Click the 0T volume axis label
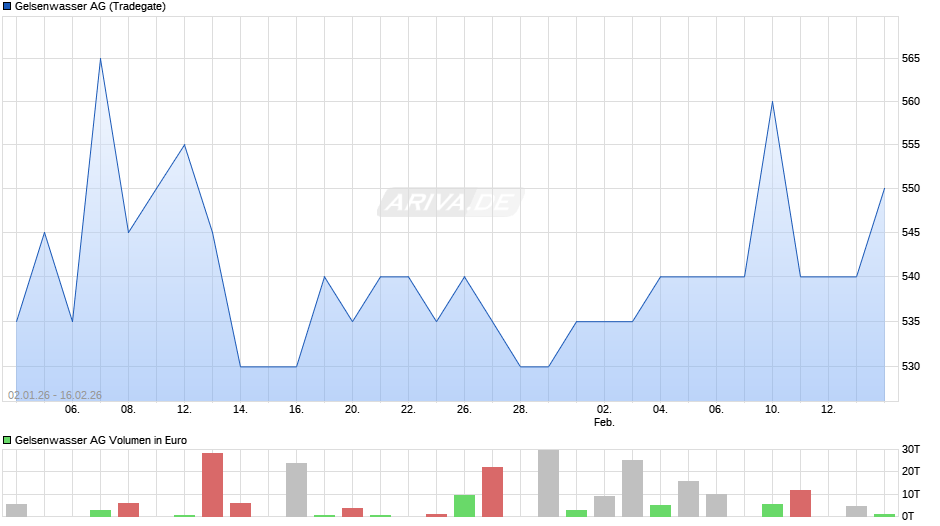The image size is (940, 526). (908, 516)
